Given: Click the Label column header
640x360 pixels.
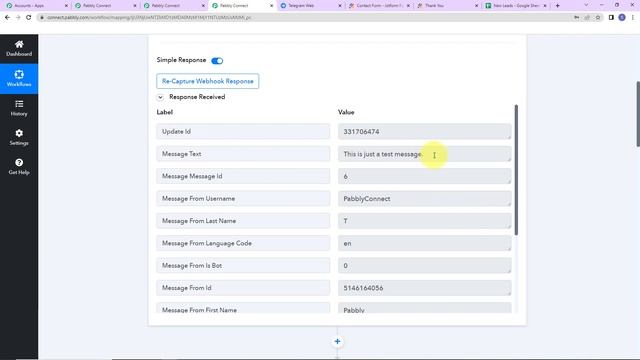Looking at the screenshot, I should 164,112.
